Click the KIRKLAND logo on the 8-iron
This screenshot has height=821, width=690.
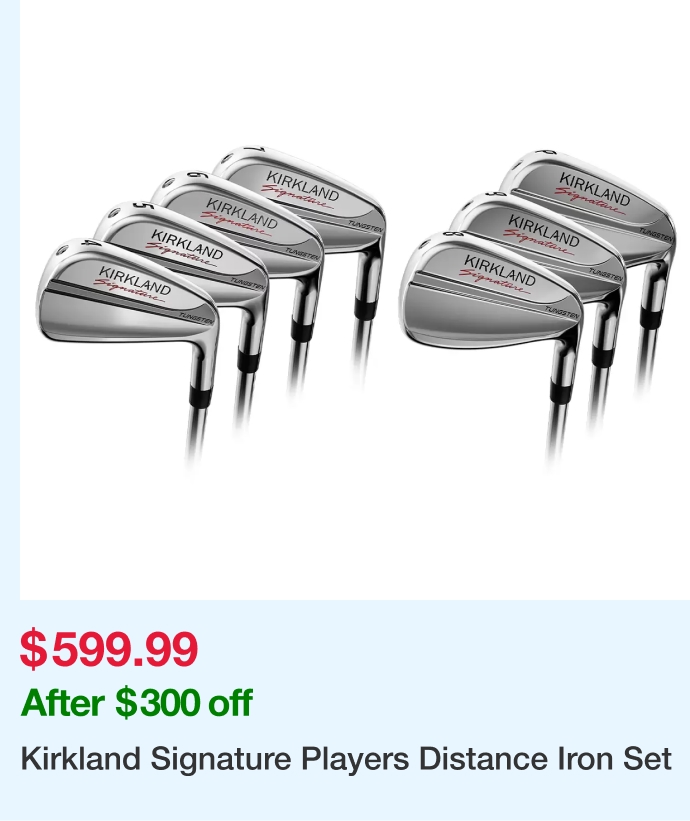point(500,270)
